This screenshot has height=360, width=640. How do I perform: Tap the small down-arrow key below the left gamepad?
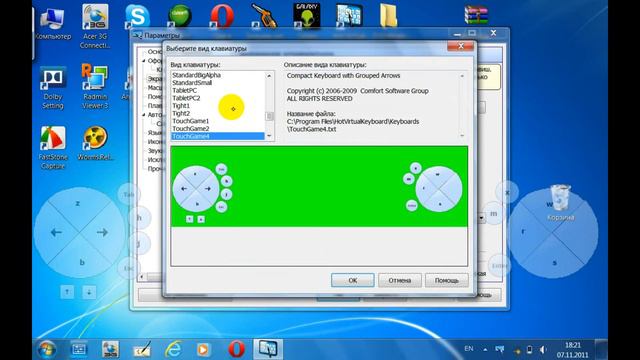pos(89,291)
